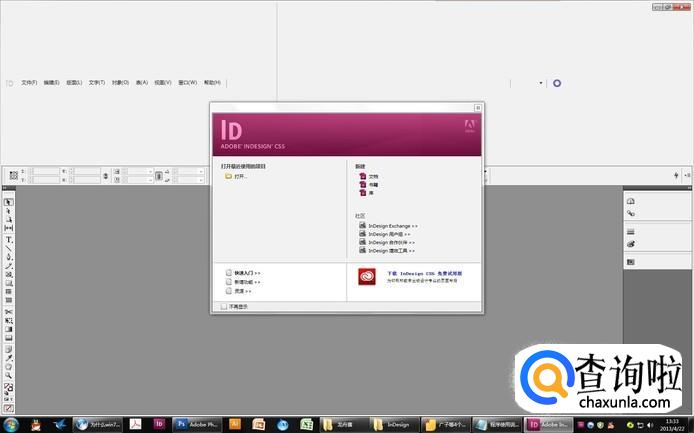This screenshot has height=433, width=694.
Task: Click the Y position input field
Action: coord(45,180)
